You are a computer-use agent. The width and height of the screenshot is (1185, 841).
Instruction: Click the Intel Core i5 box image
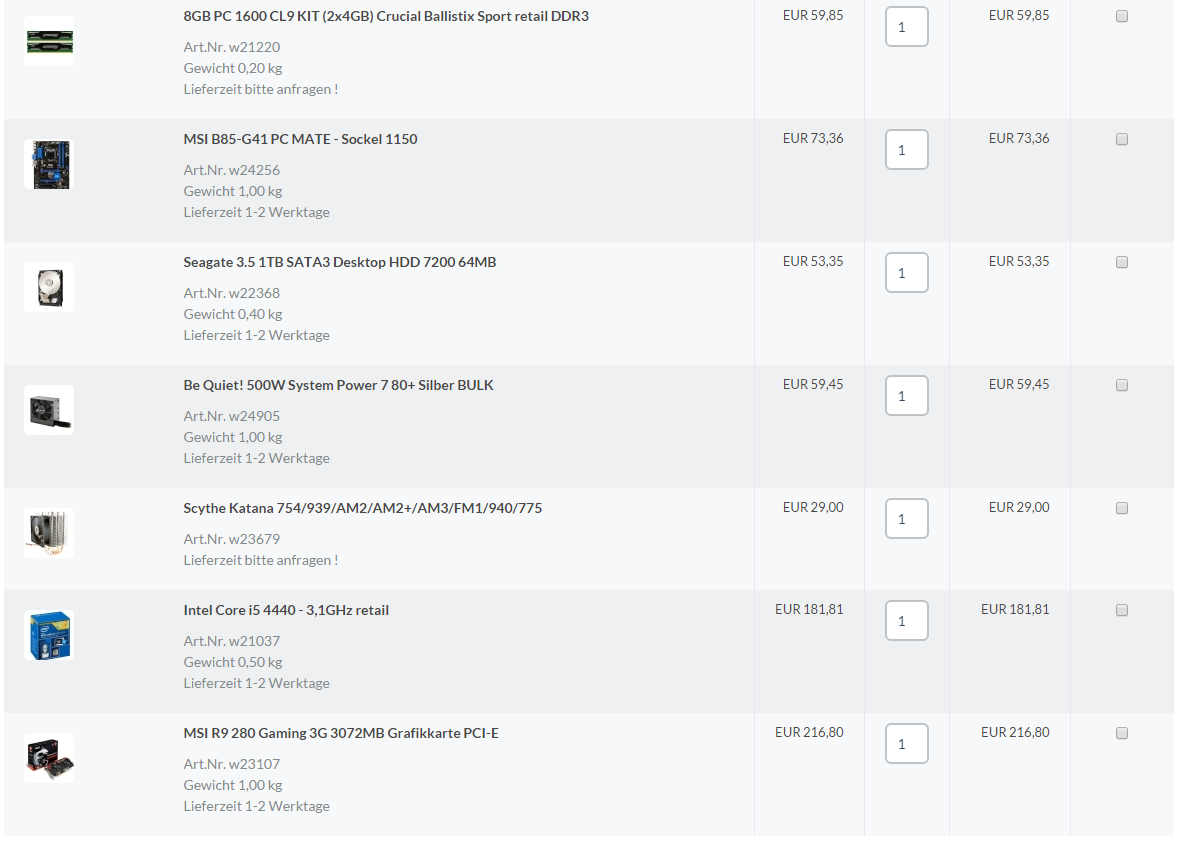point(49,635)
